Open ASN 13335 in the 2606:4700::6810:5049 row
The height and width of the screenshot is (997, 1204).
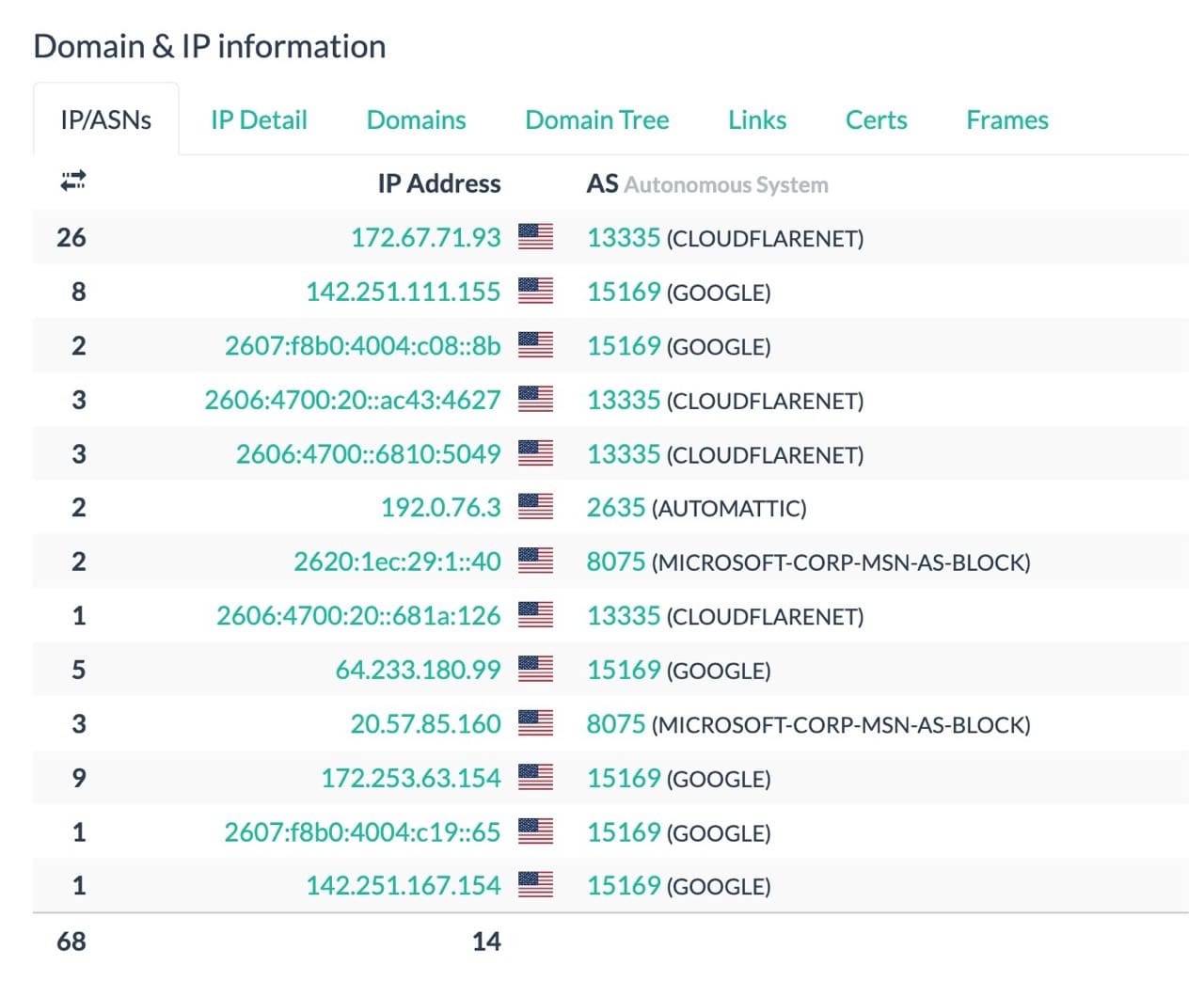tap(624, 453)
